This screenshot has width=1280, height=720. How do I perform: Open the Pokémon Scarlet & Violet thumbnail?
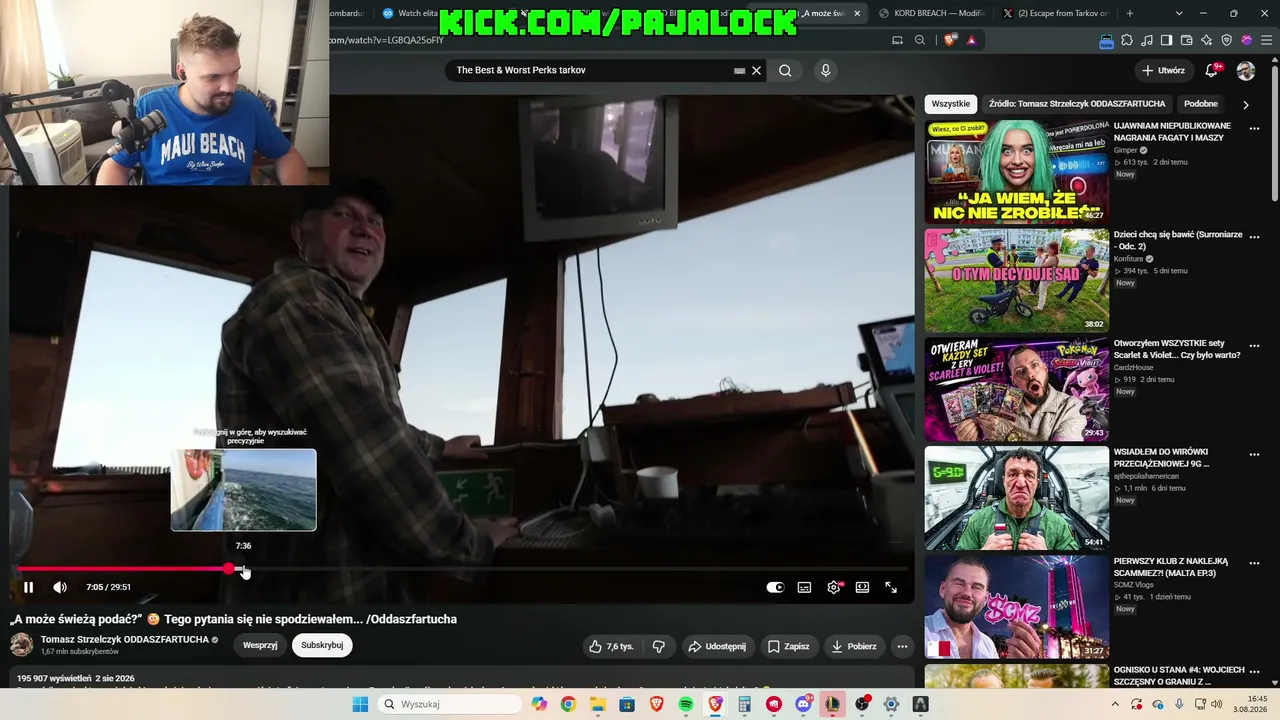[1016, 389]
